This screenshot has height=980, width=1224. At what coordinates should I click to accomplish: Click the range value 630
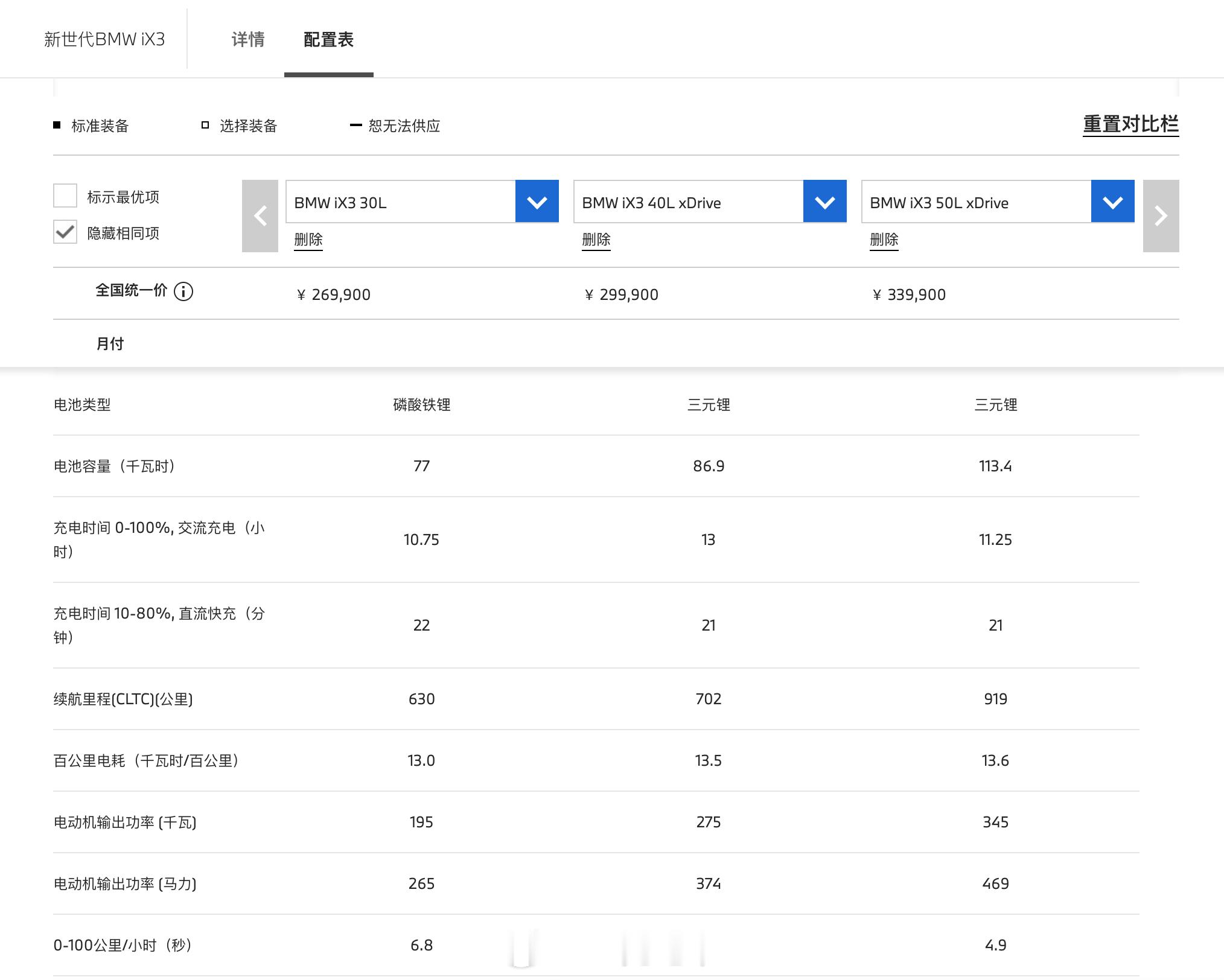pos(421,699)
